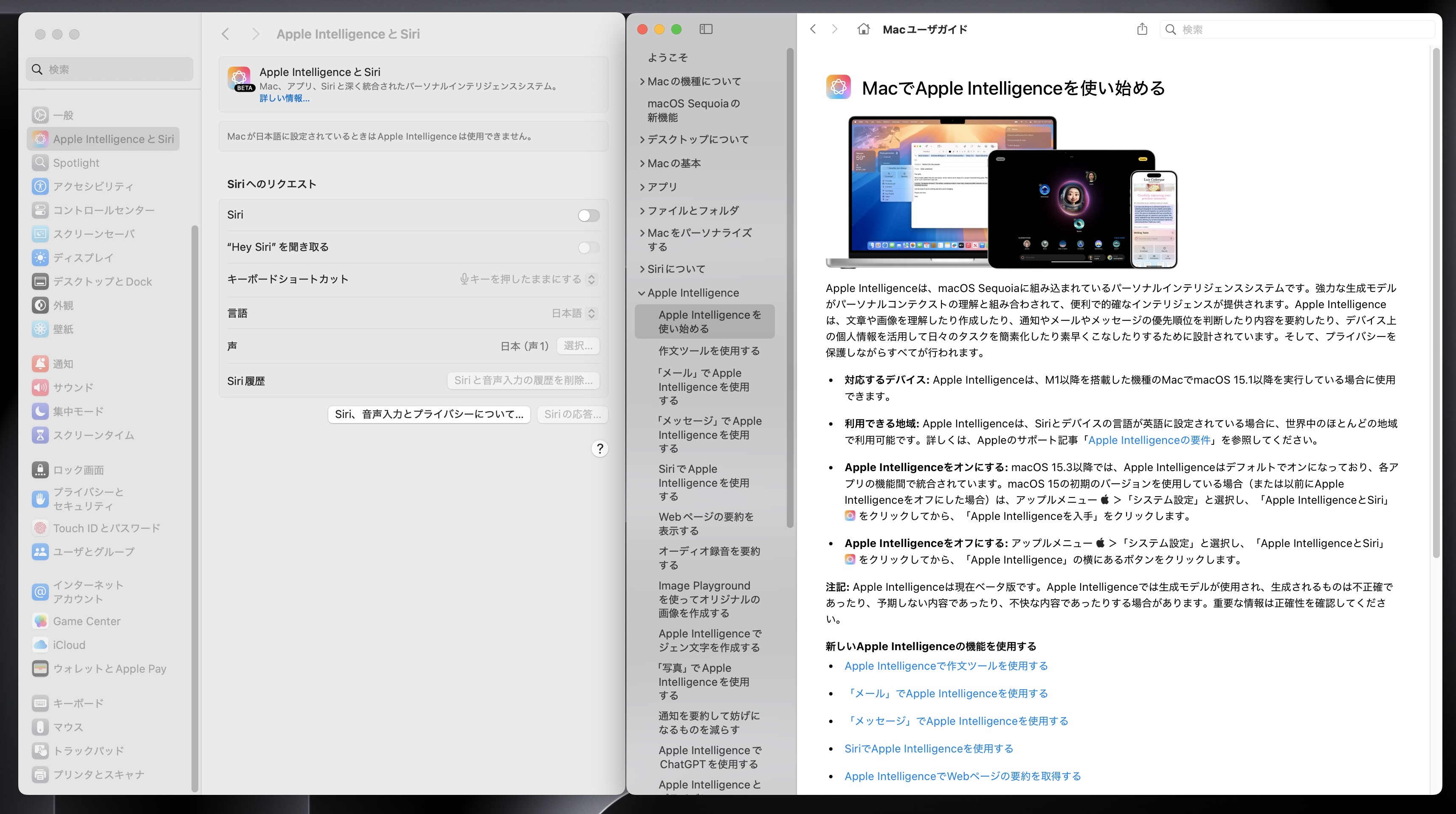This screenshot has width=1456, height=814.
Task: Click the home icon in Mac User Guide
Action: click(x=863, y=29)
